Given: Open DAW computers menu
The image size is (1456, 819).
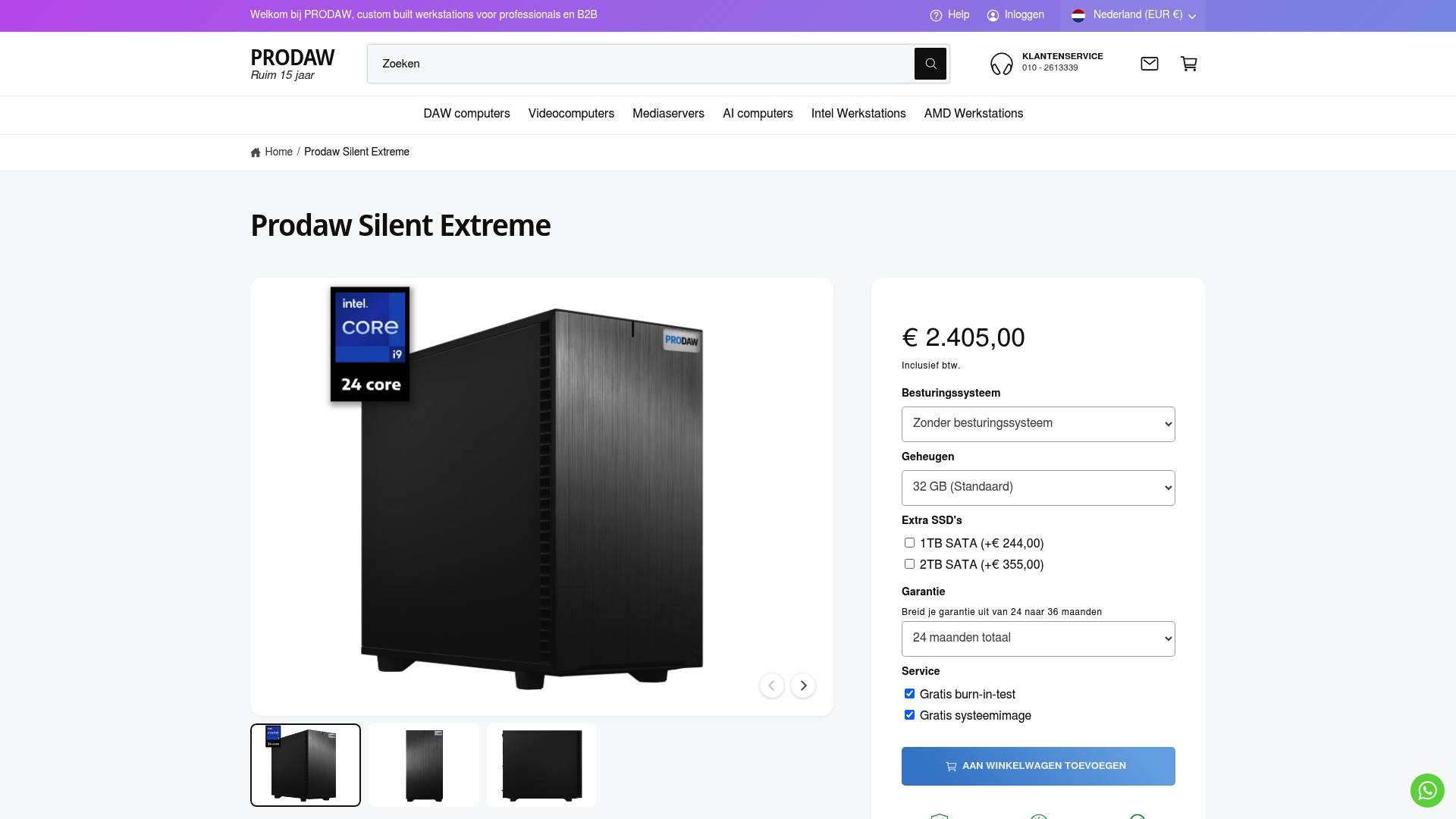Looking at the screenshot, I should pyautogui.click(x=466, y=114).
